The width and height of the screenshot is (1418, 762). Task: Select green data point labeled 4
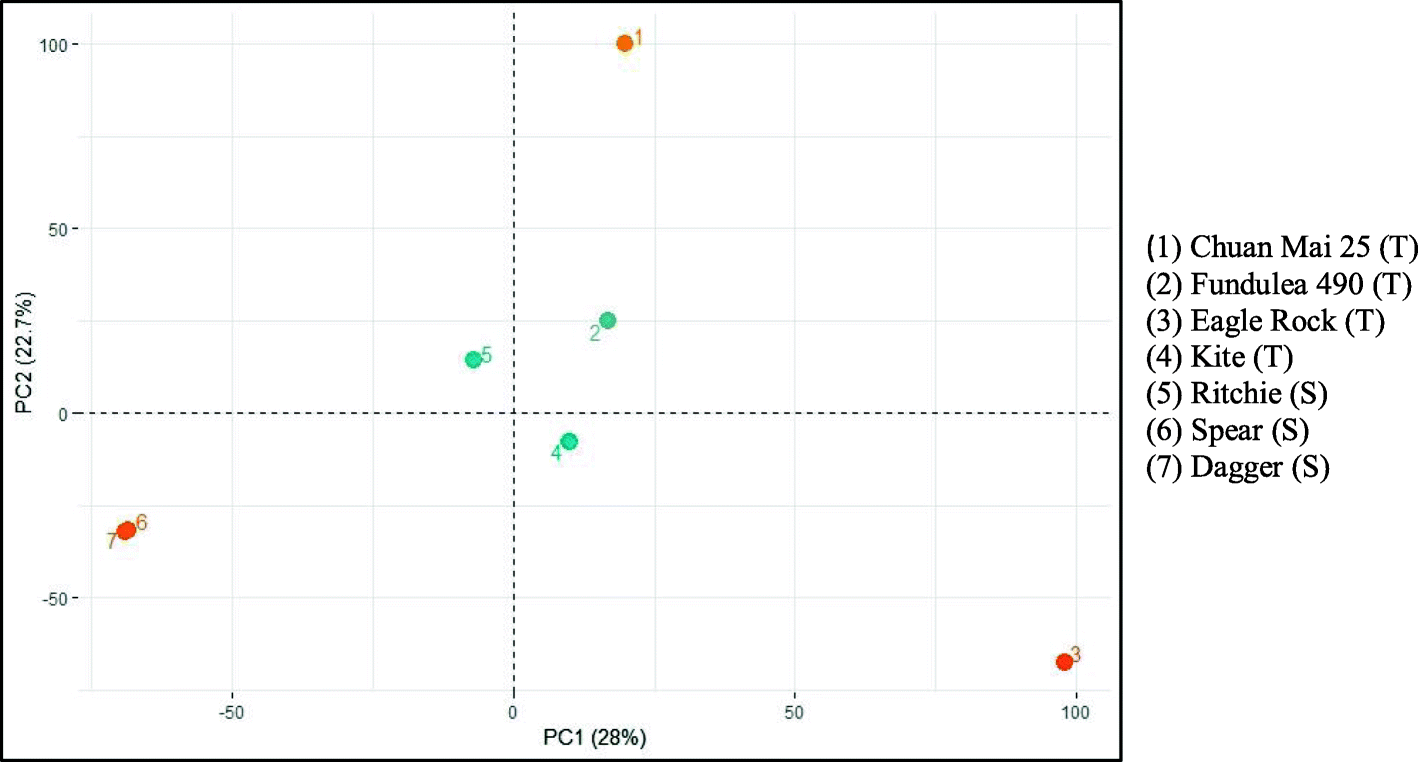coord(569,442)
